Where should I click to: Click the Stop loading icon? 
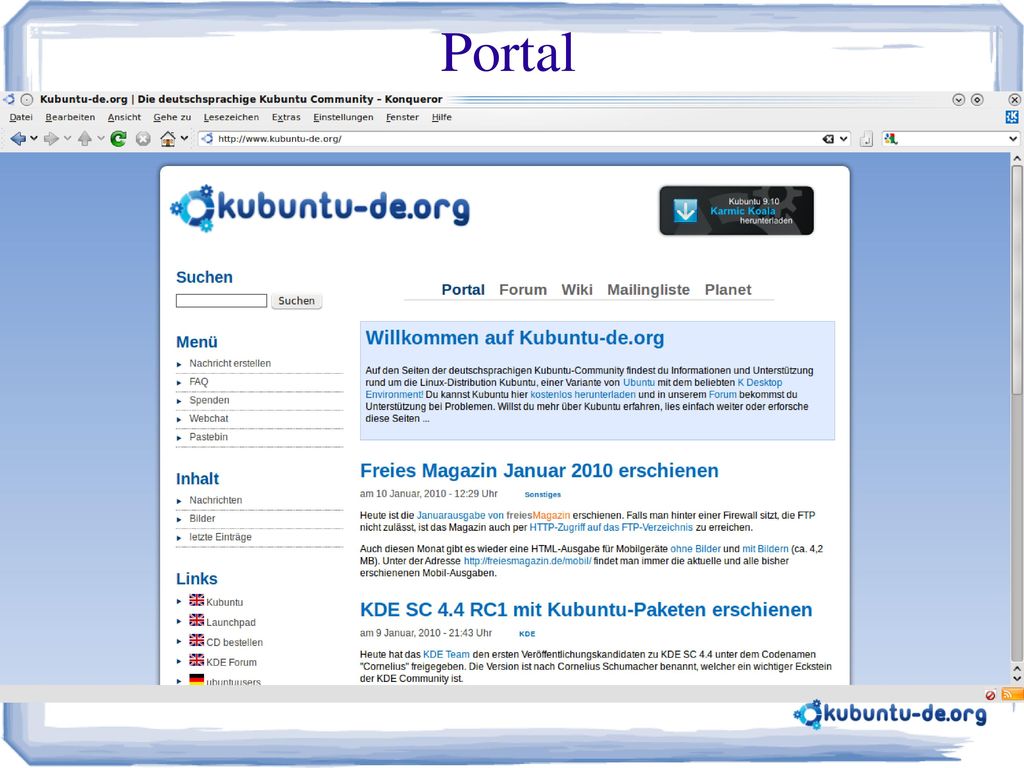[143, 138]
